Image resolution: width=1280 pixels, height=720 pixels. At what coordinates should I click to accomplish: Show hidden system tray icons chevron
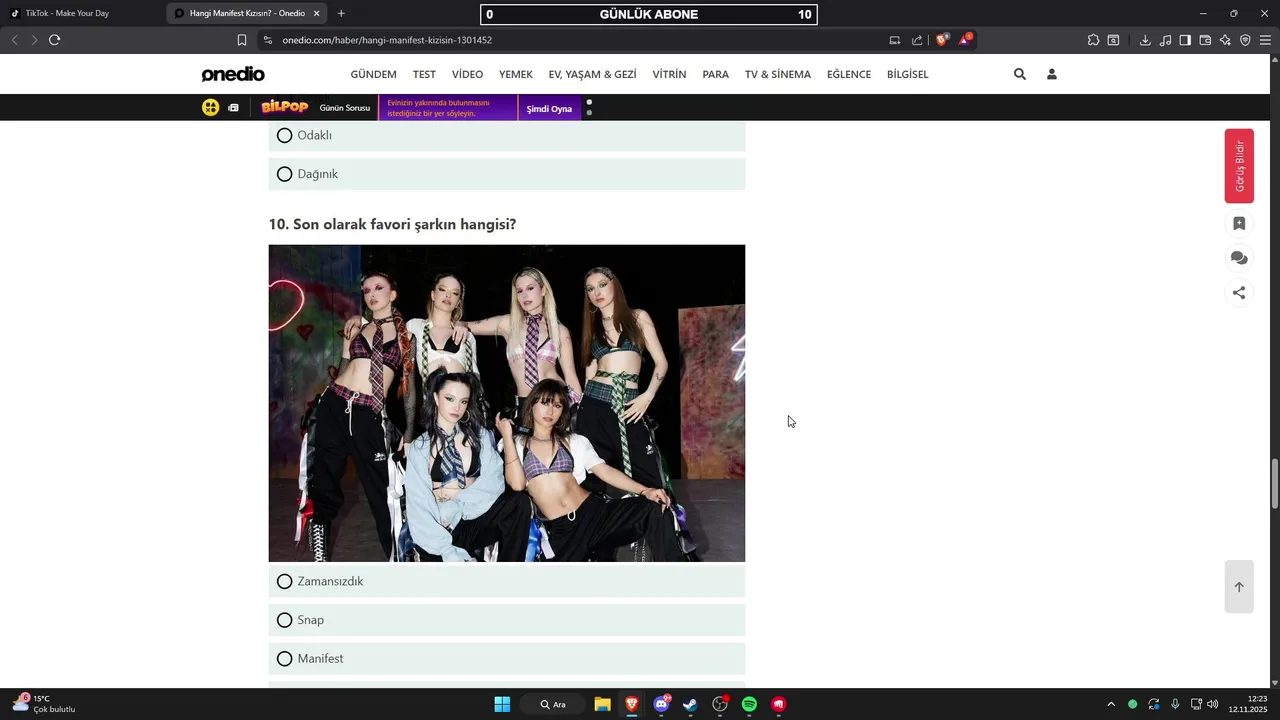pyautogui.click(x=1110, y=704)
